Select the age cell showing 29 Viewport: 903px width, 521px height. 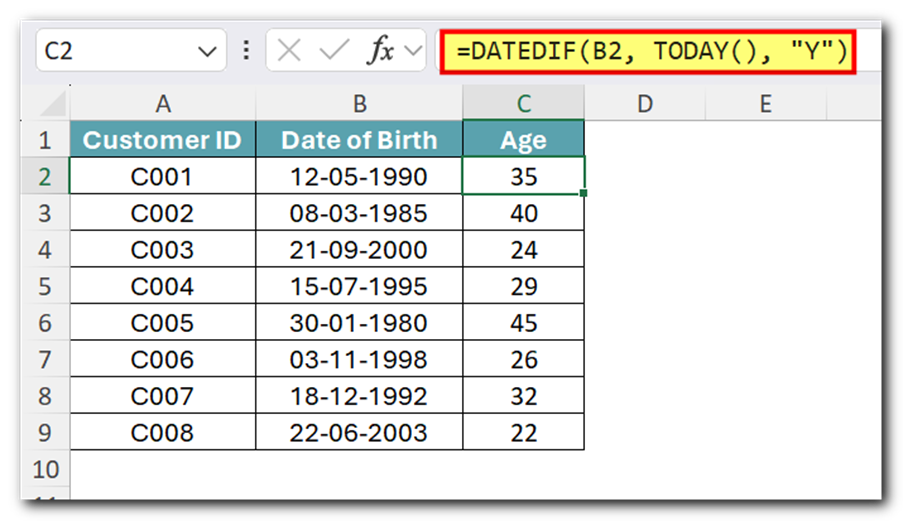tap(523, 286)
